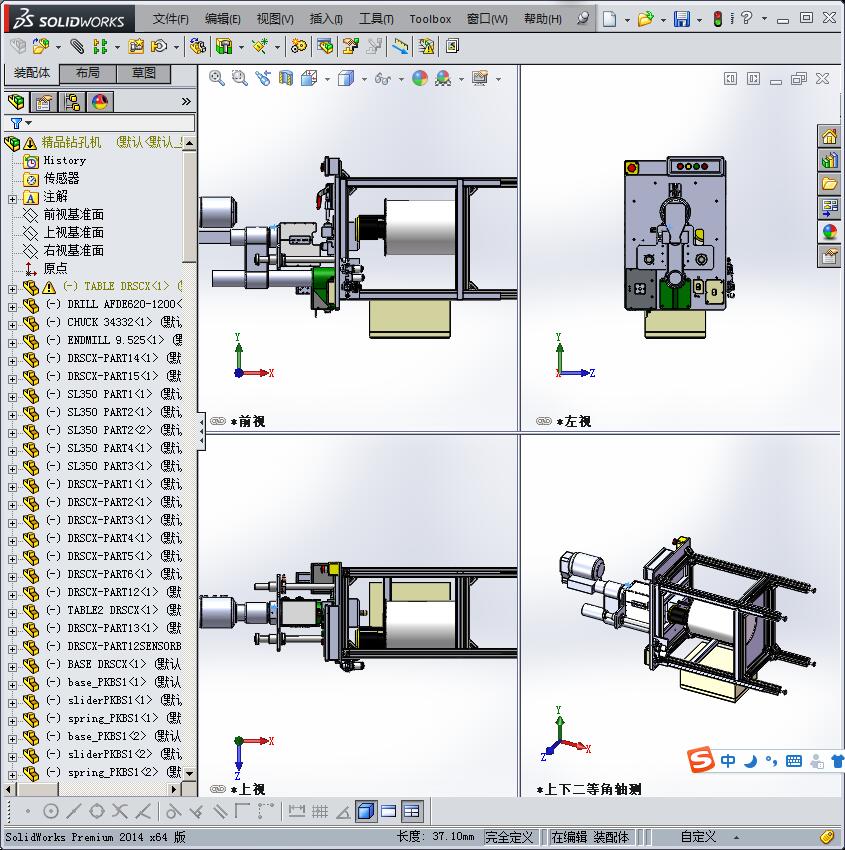The image size is (845, 850).
Task: Click the Smart Fasteners icon
Action: 136,47
